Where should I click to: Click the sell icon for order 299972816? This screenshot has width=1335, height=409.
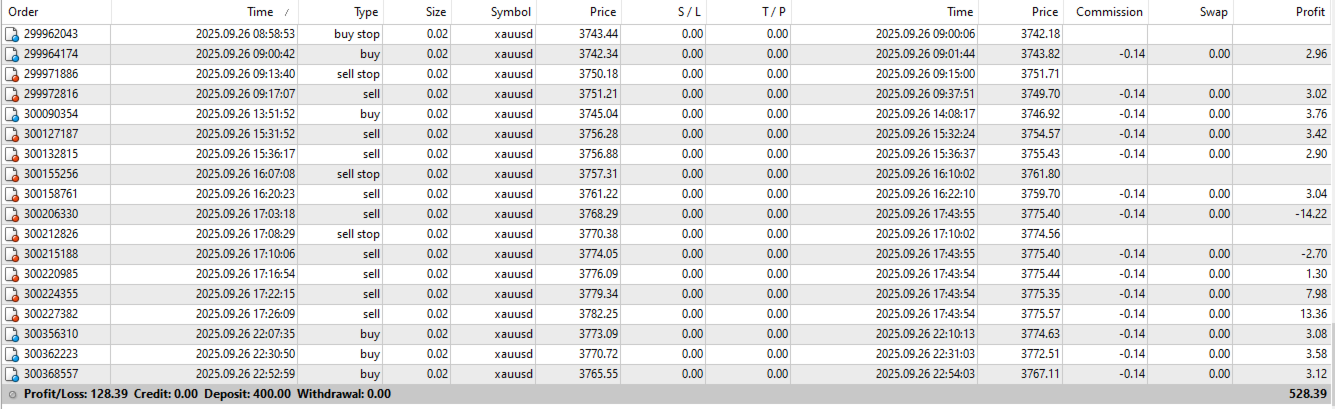click(12, 94)
